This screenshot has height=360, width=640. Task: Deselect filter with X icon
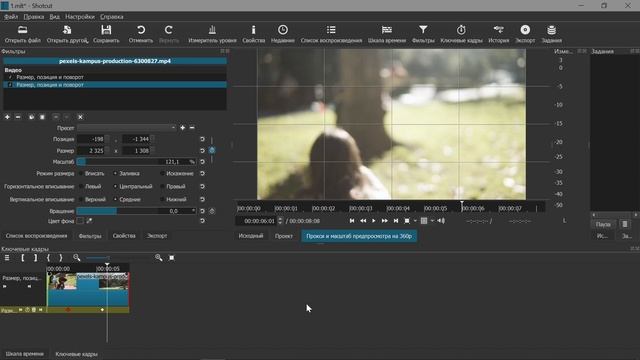click(x=80, y=117)
